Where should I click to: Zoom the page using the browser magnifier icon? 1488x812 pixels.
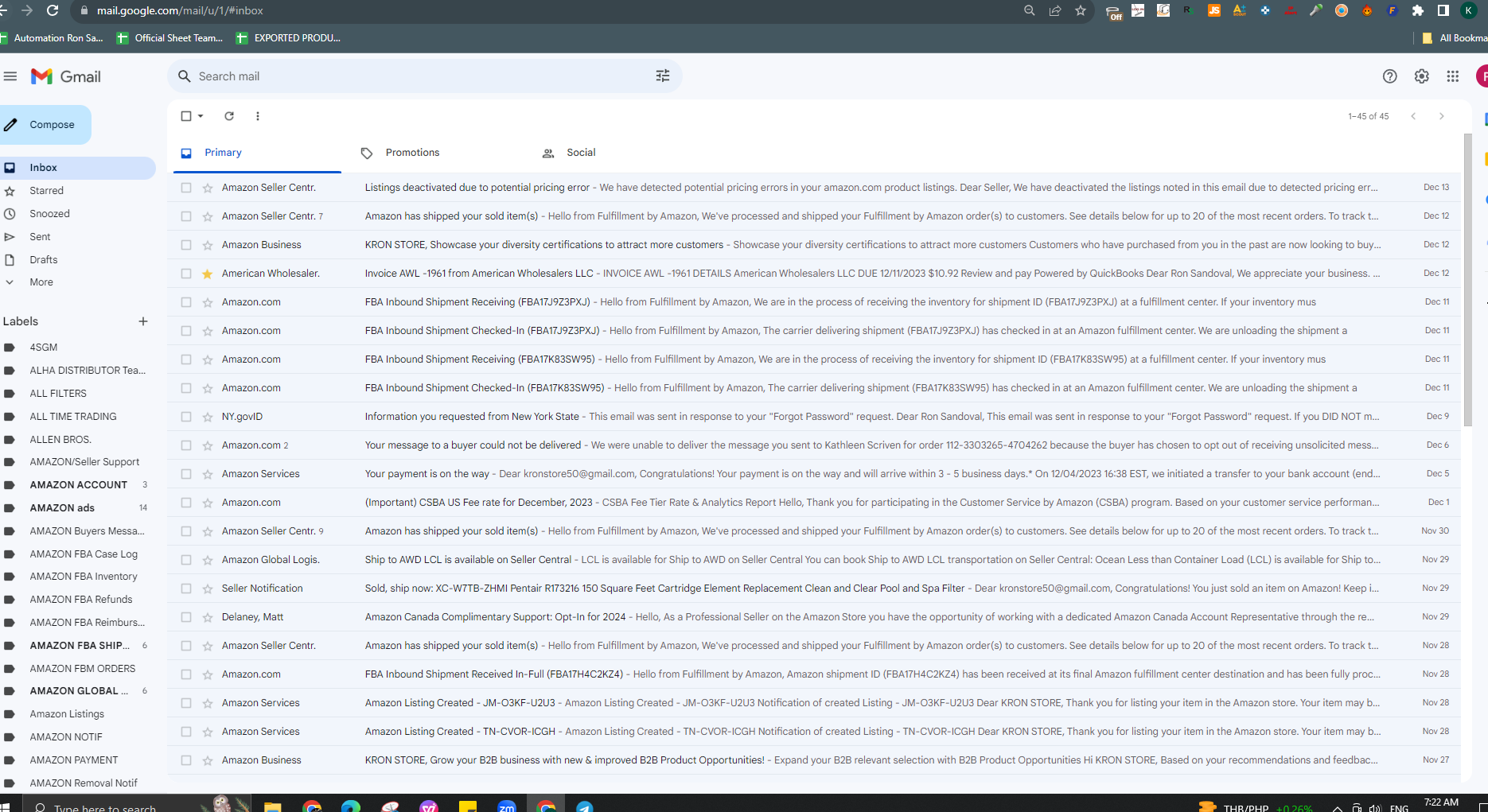[1029, 10]
